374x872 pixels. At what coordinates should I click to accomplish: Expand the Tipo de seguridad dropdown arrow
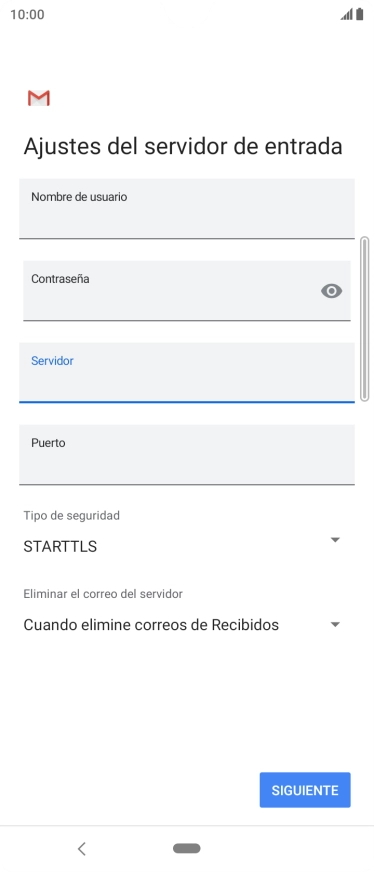[335, 540]
